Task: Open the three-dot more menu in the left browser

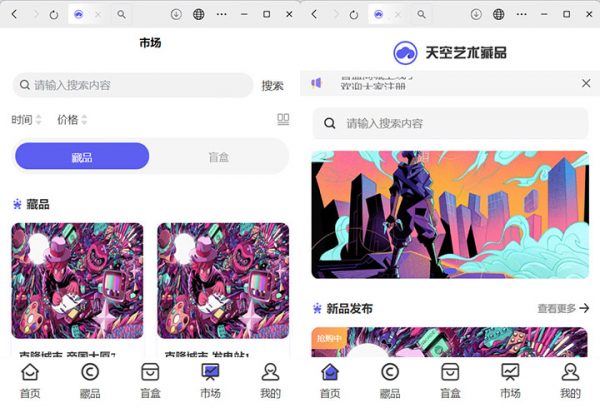Action: (221, 15)
